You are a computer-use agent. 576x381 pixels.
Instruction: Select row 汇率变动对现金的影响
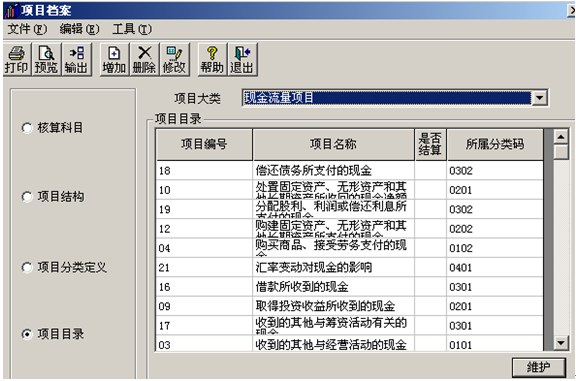coord(350,267)
